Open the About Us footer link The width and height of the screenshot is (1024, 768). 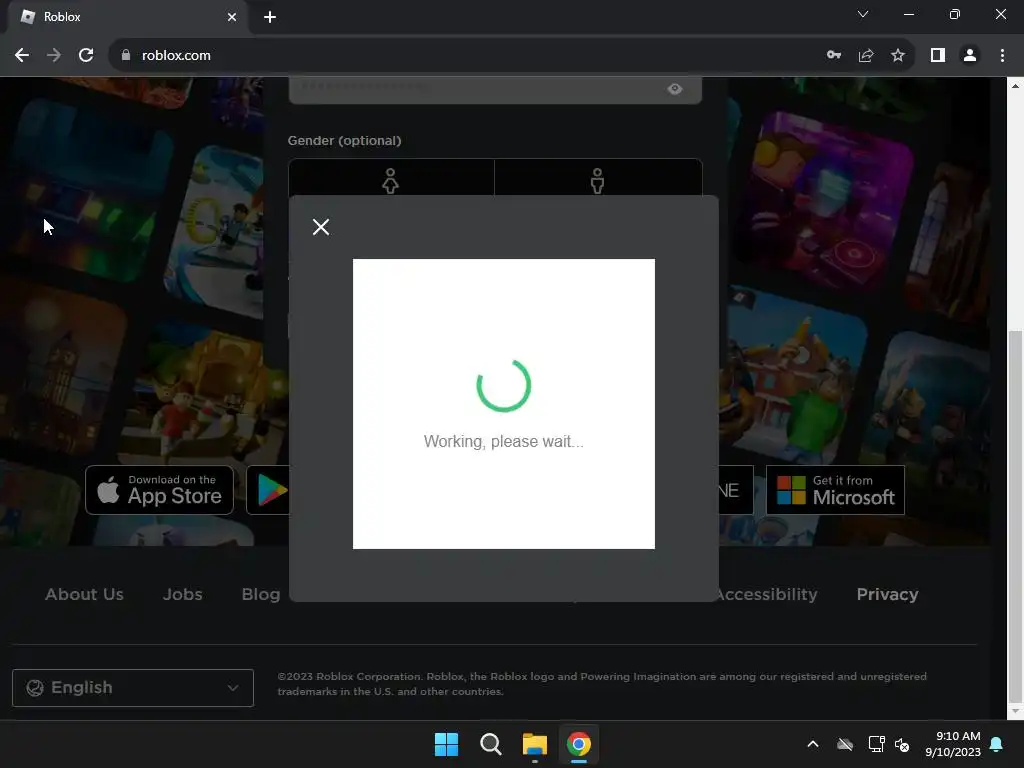[84, 594]
